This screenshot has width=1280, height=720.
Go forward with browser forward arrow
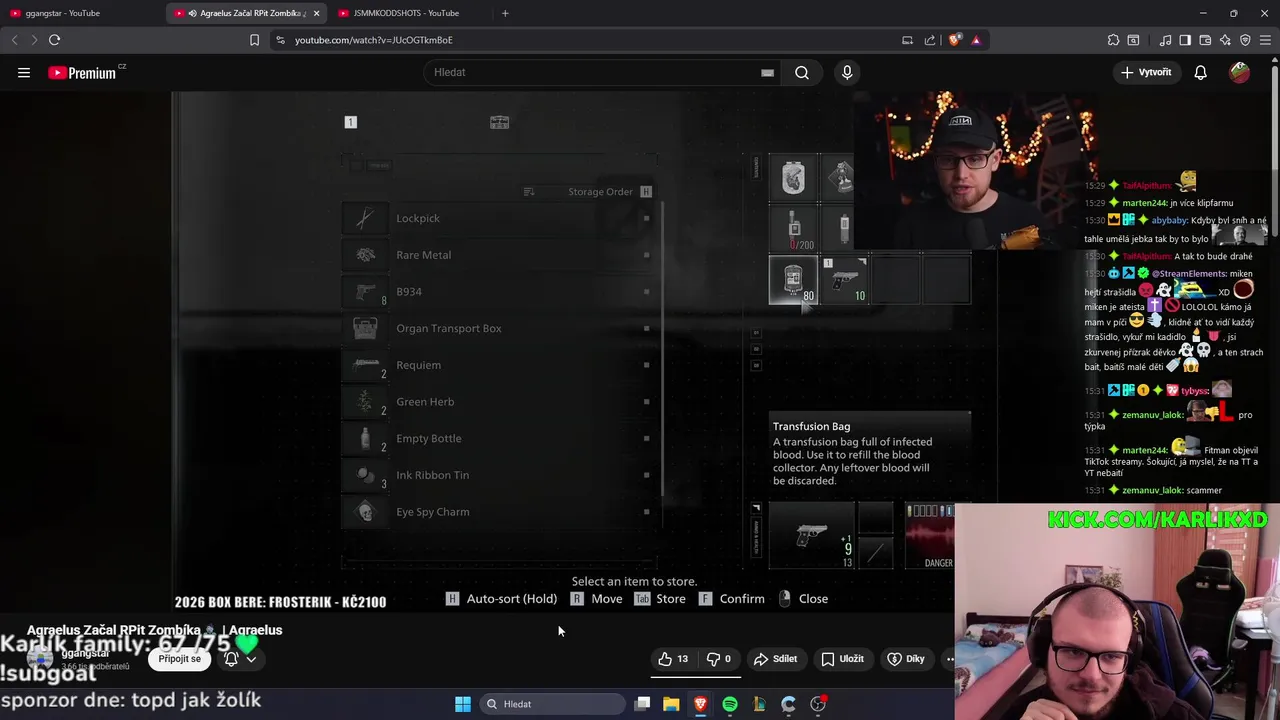tap(34, 40)
